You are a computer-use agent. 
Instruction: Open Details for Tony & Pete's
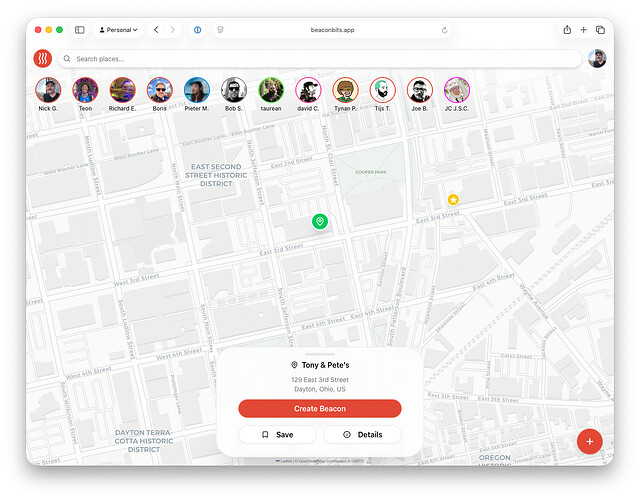point(362,435)
